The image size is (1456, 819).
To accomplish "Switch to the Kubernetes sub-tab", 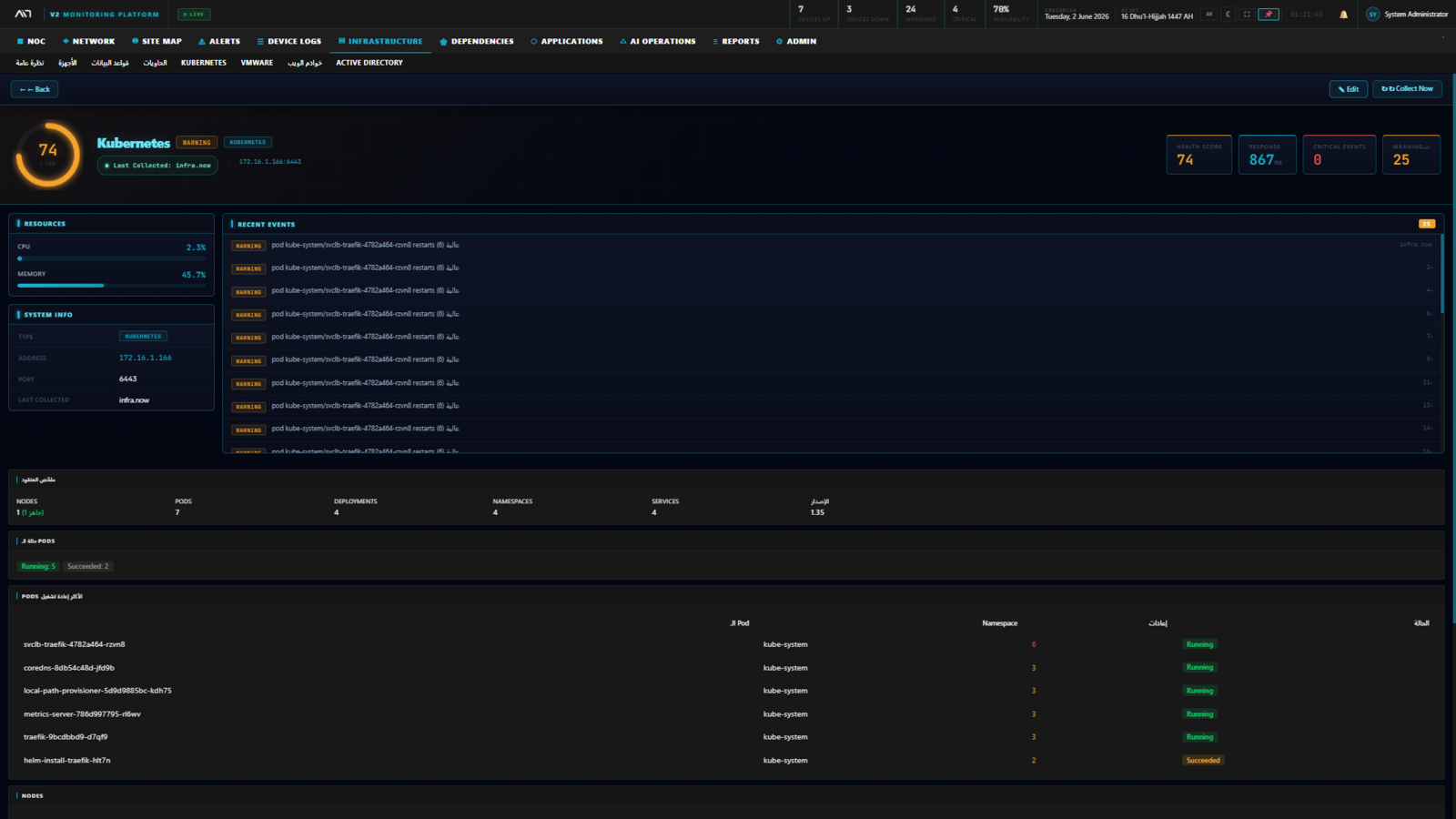I will coord(204,63).
